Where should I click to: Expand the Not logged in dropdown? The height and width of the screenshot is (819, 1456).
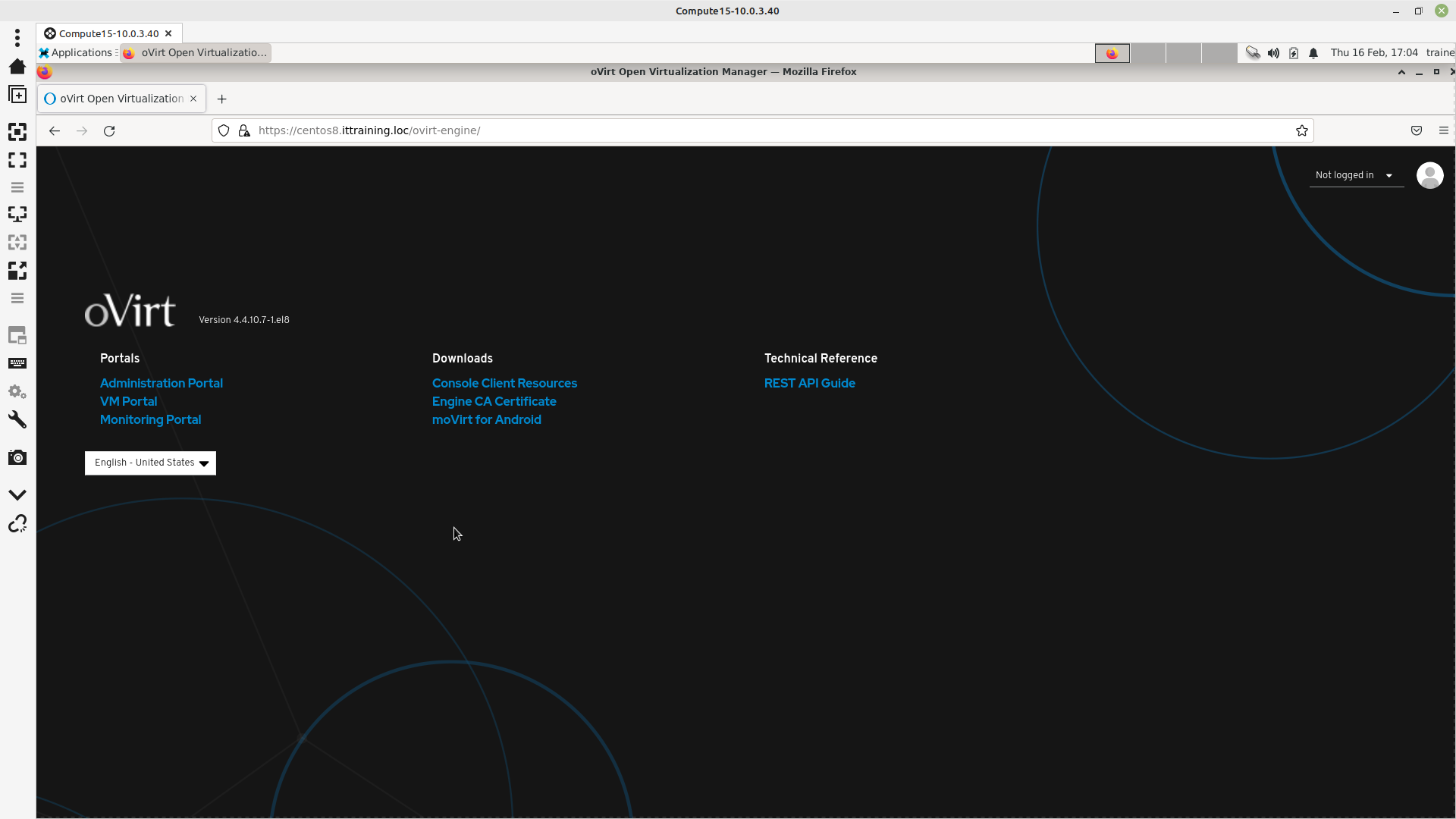click(1355, 175)
